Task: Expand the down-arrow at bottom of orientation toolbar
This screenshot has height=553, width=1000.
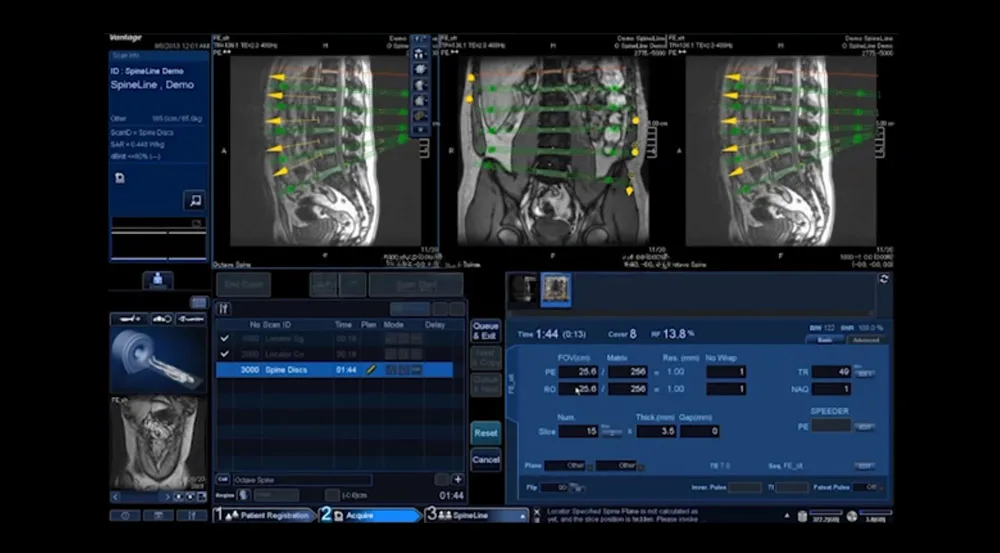Action: click(x=420, y=130)
